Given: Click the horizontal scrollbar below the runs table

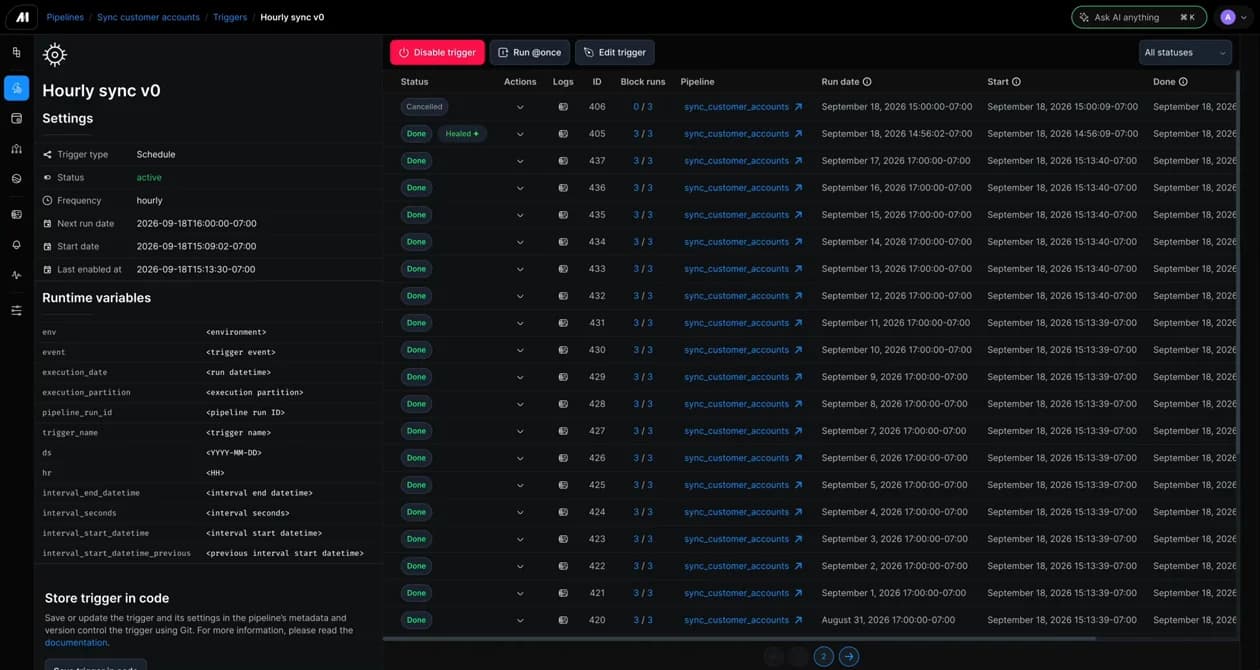Looking at the screenshot, I should point(739,638).
